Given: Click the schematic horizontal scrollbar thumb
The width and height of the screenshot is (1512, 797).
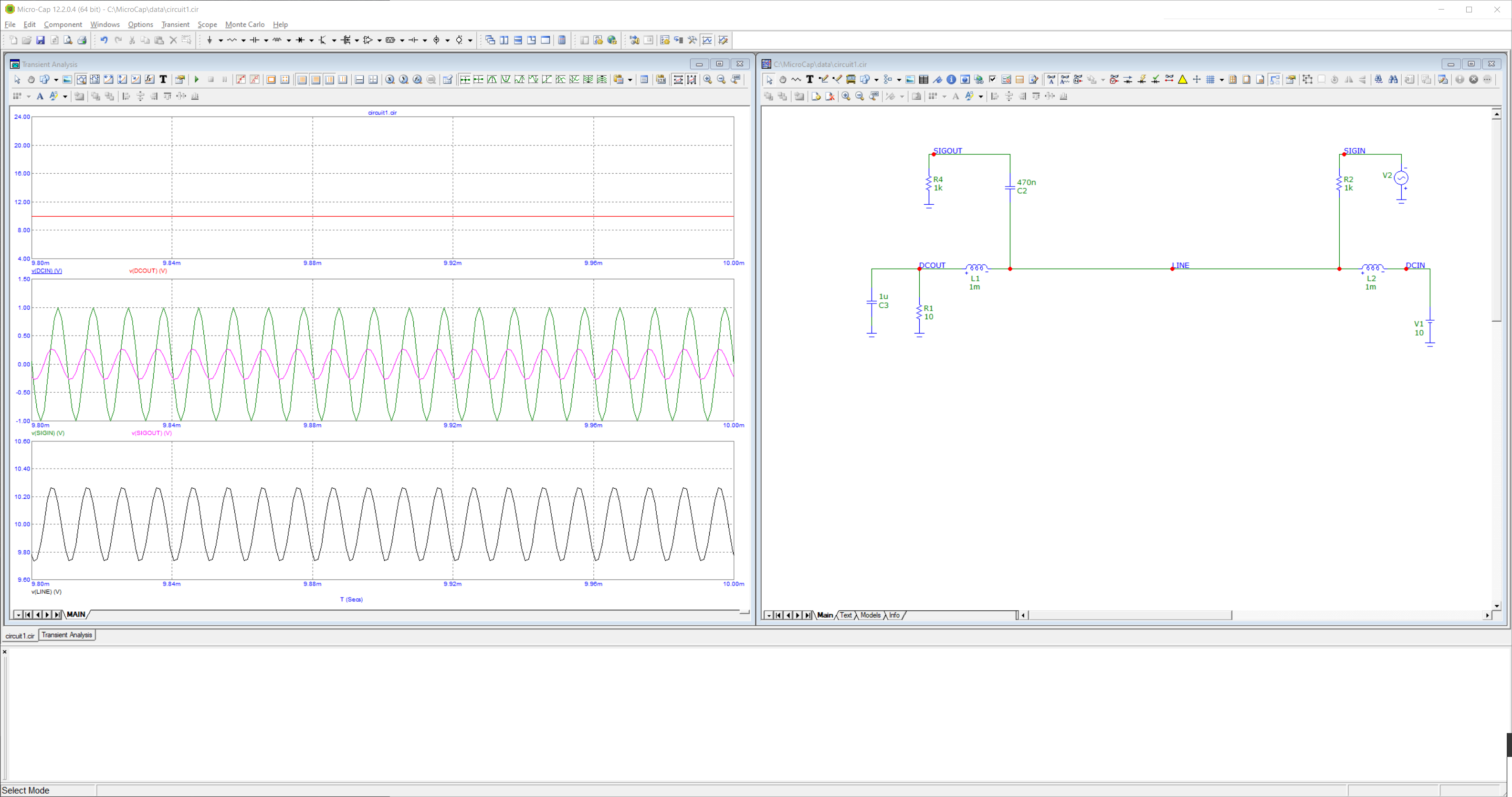Looking at the screenshot, I should tap(1130, 615).
